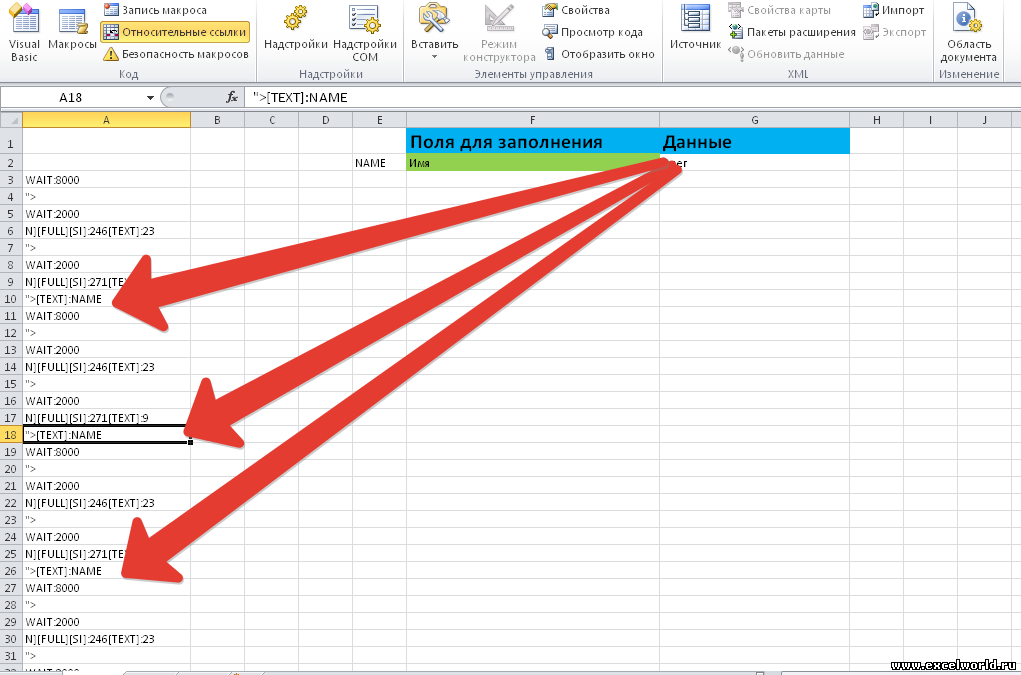Select the green Имя cell
Image resolution: width=1021 pixels, height=675 pixels.
[532, 163]
